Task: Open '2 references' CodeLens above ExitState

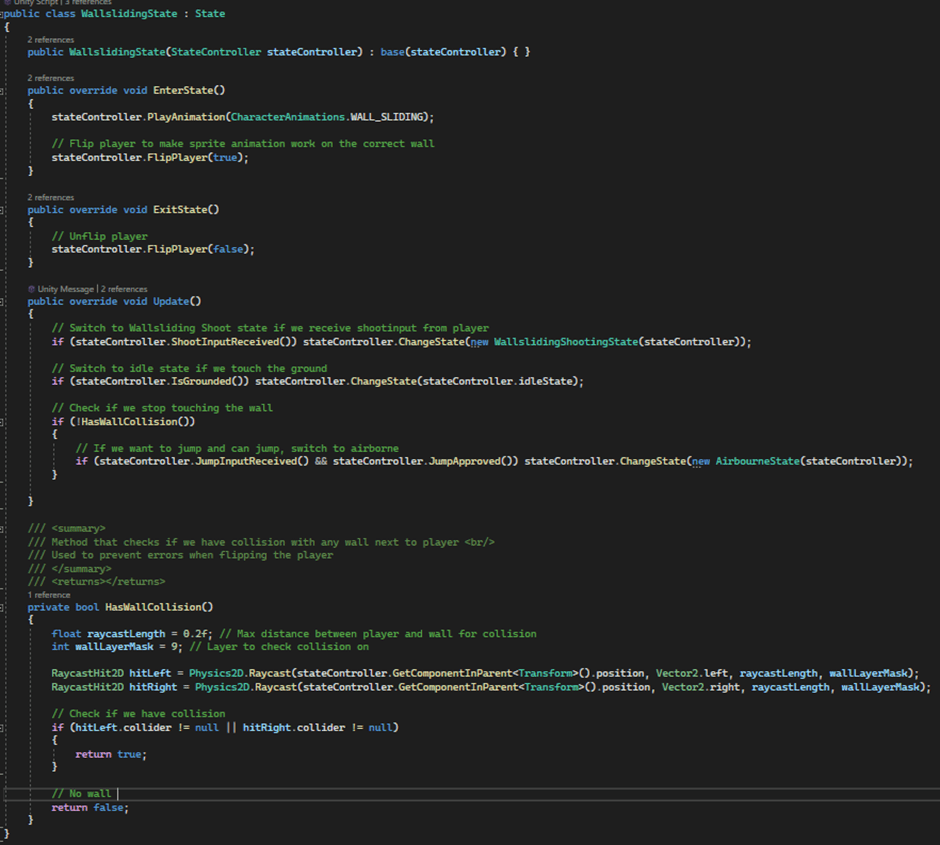Action: click(50, 198)
